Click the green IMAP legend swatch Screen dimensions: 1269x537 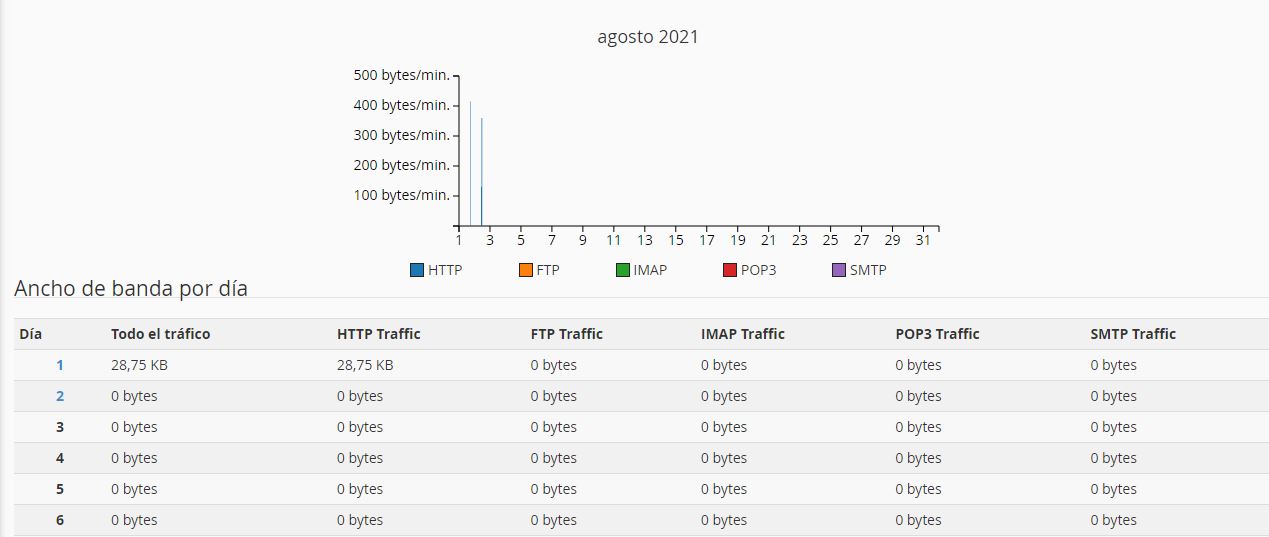[x=622, y=270]
